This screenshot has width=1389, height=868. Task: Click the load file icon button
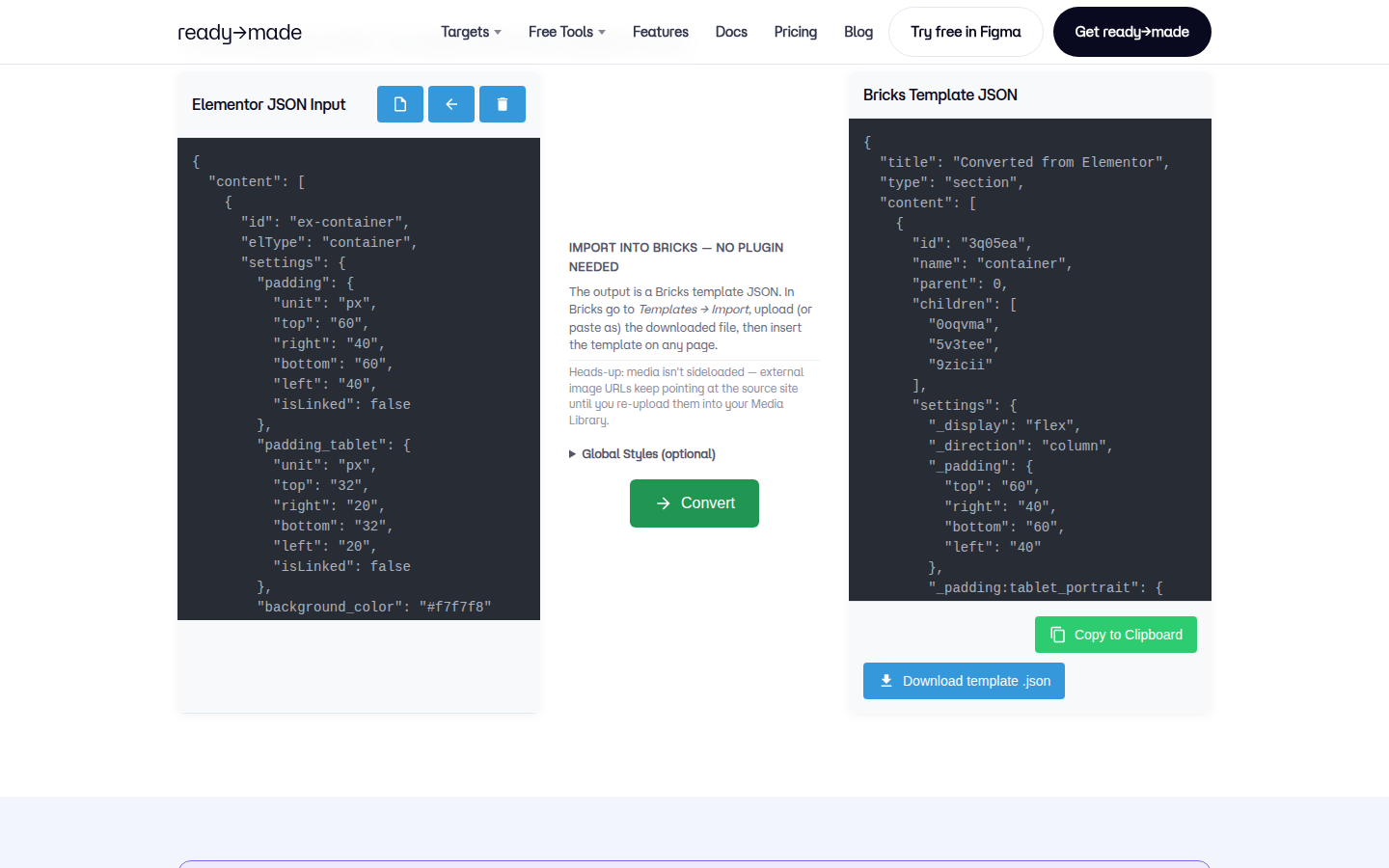(x=400, y=104)
